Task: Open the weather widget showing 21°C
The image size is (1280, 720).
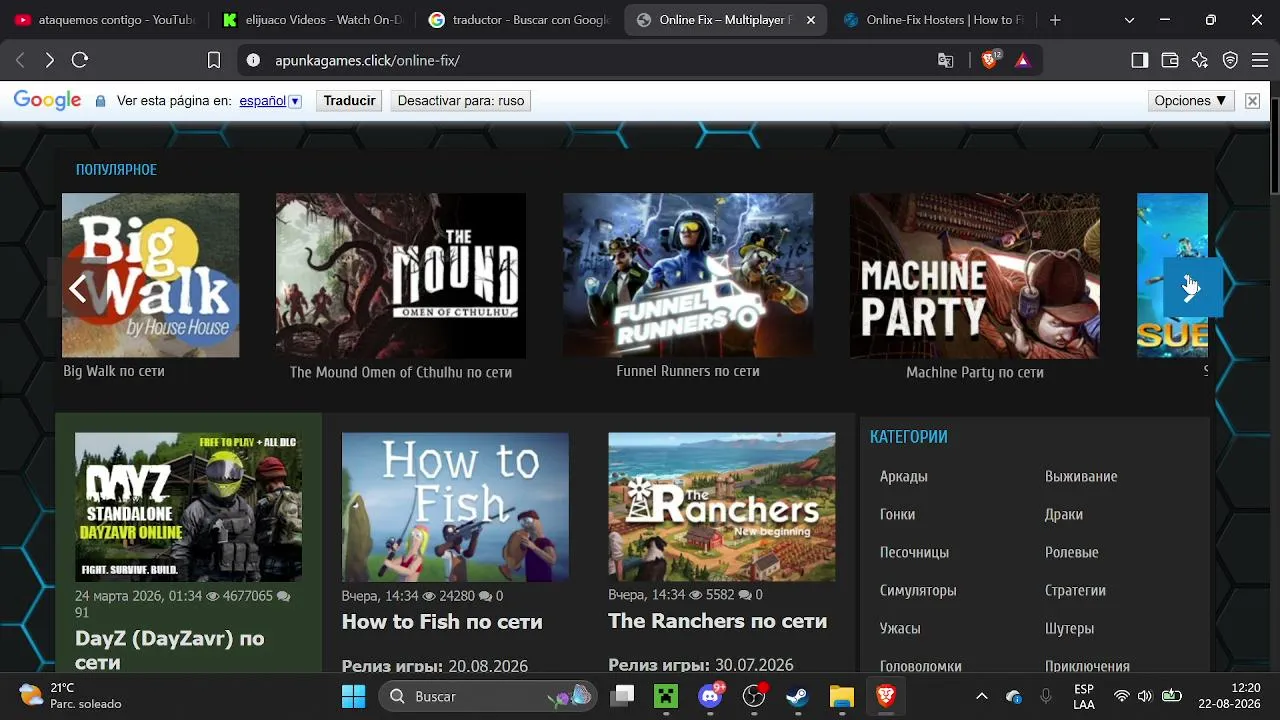Action: [x=70, y=696]
